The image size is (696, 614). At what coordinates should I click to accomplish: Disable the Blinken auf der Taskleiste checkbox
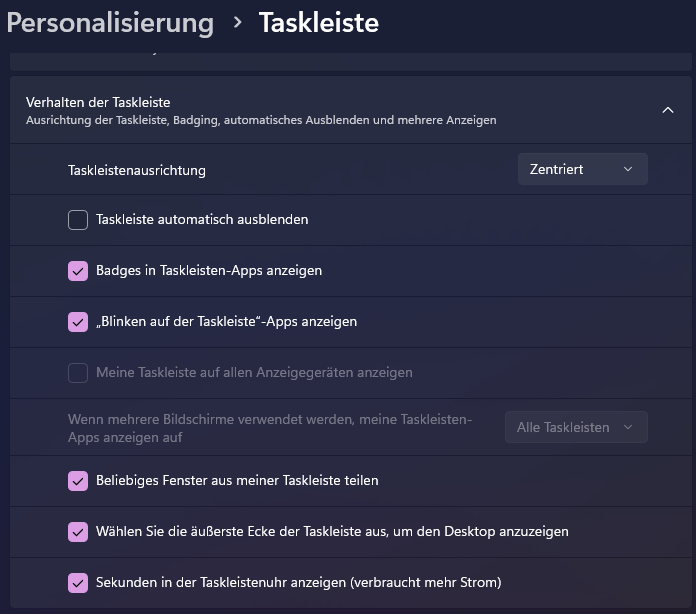(x=78, y=322)
